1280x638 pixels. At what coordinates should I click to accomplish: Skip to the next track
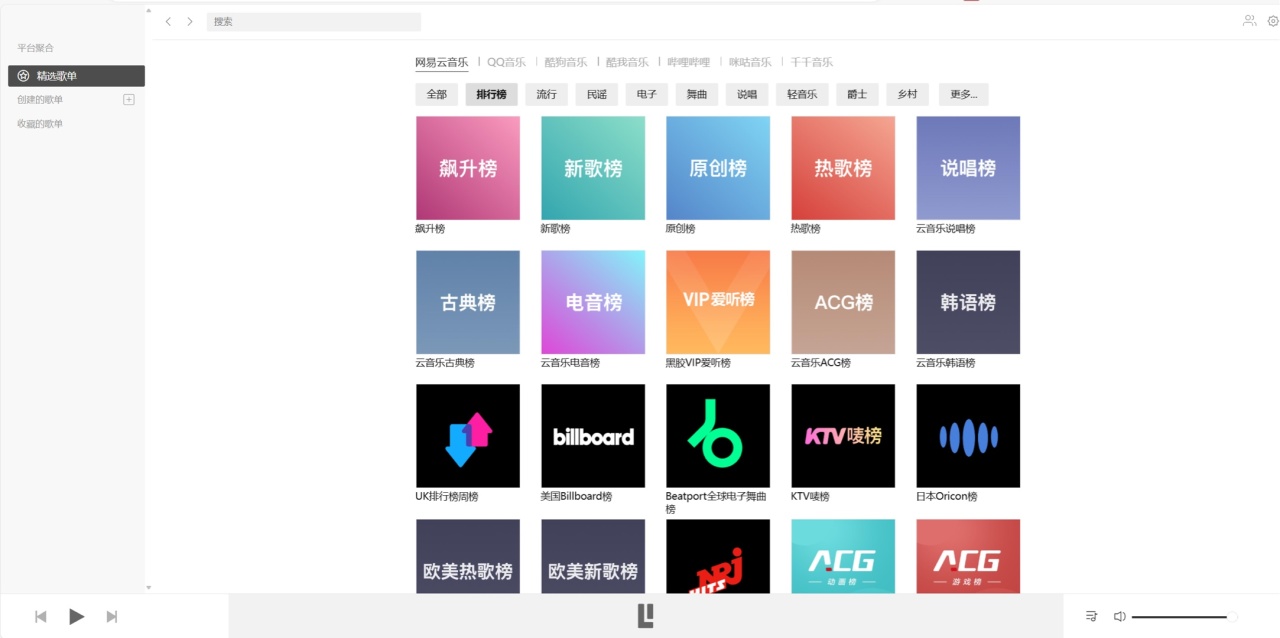coord(112,616)
